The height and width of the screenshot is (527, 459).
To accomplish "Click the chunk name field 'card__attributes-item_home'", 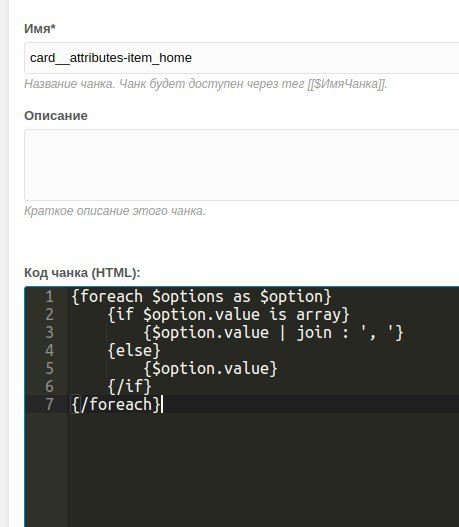I will pyautogui.click(x=242, y=58).
